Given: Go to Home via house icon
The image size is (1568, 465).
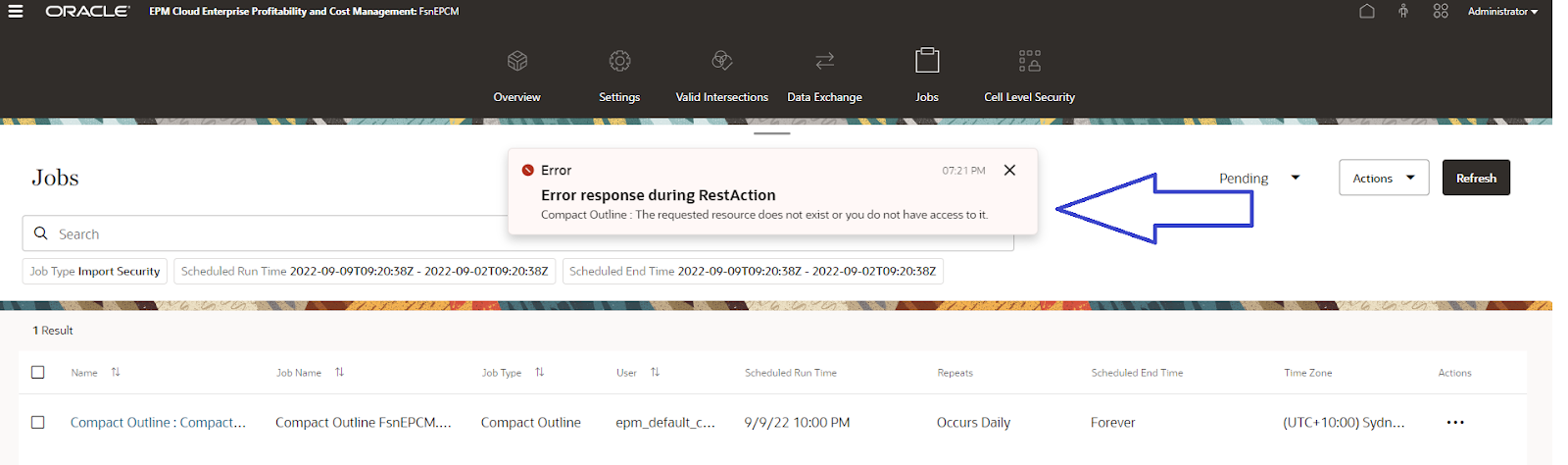Looking at the screenshot, I should 1367,11.
